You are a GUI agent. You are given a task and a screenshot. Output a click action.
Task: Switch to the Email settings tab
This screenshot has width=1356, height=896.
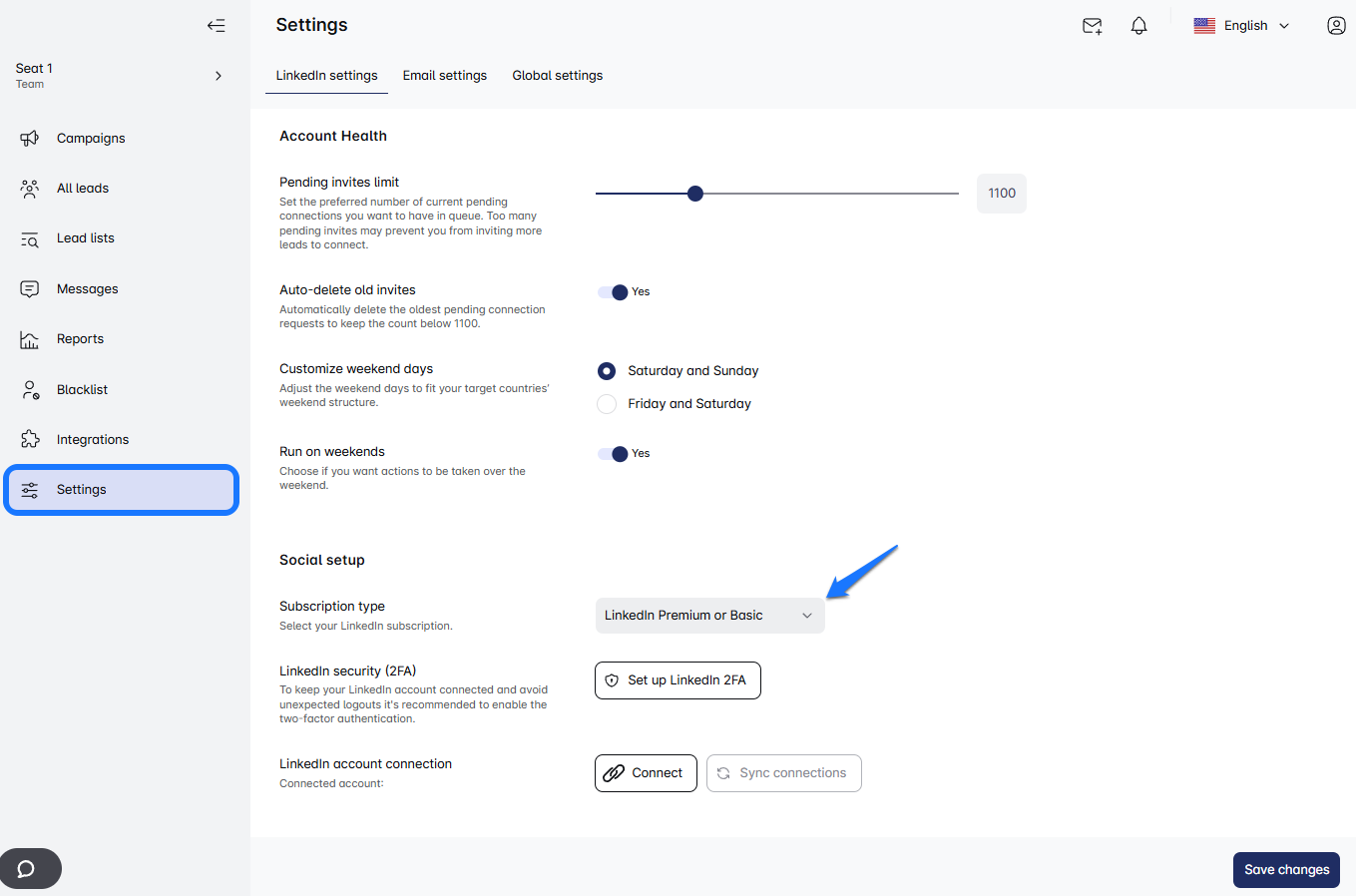pyautogui.click(x=445, y=76)
